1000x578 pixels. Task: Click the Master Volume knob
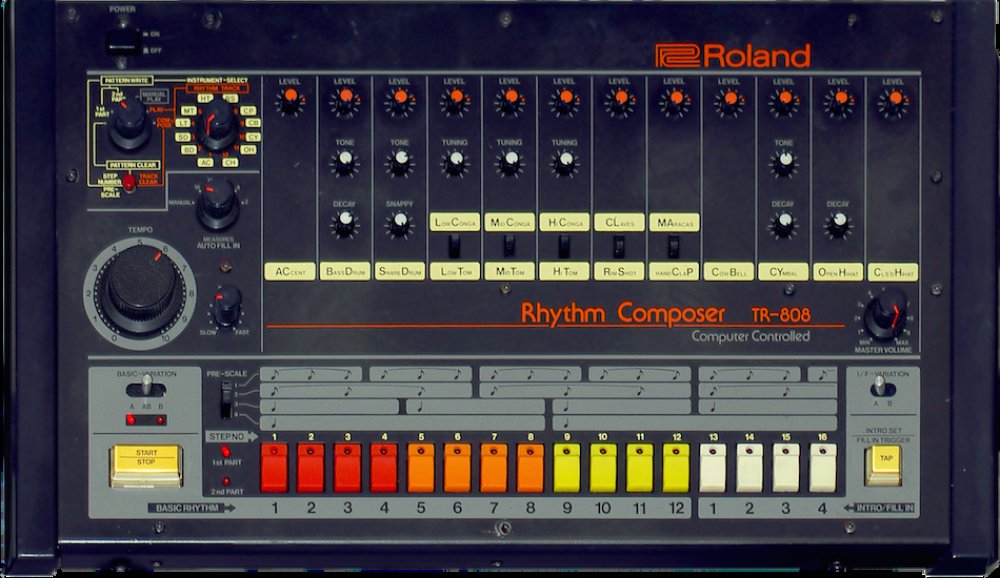tap(886, 315)
